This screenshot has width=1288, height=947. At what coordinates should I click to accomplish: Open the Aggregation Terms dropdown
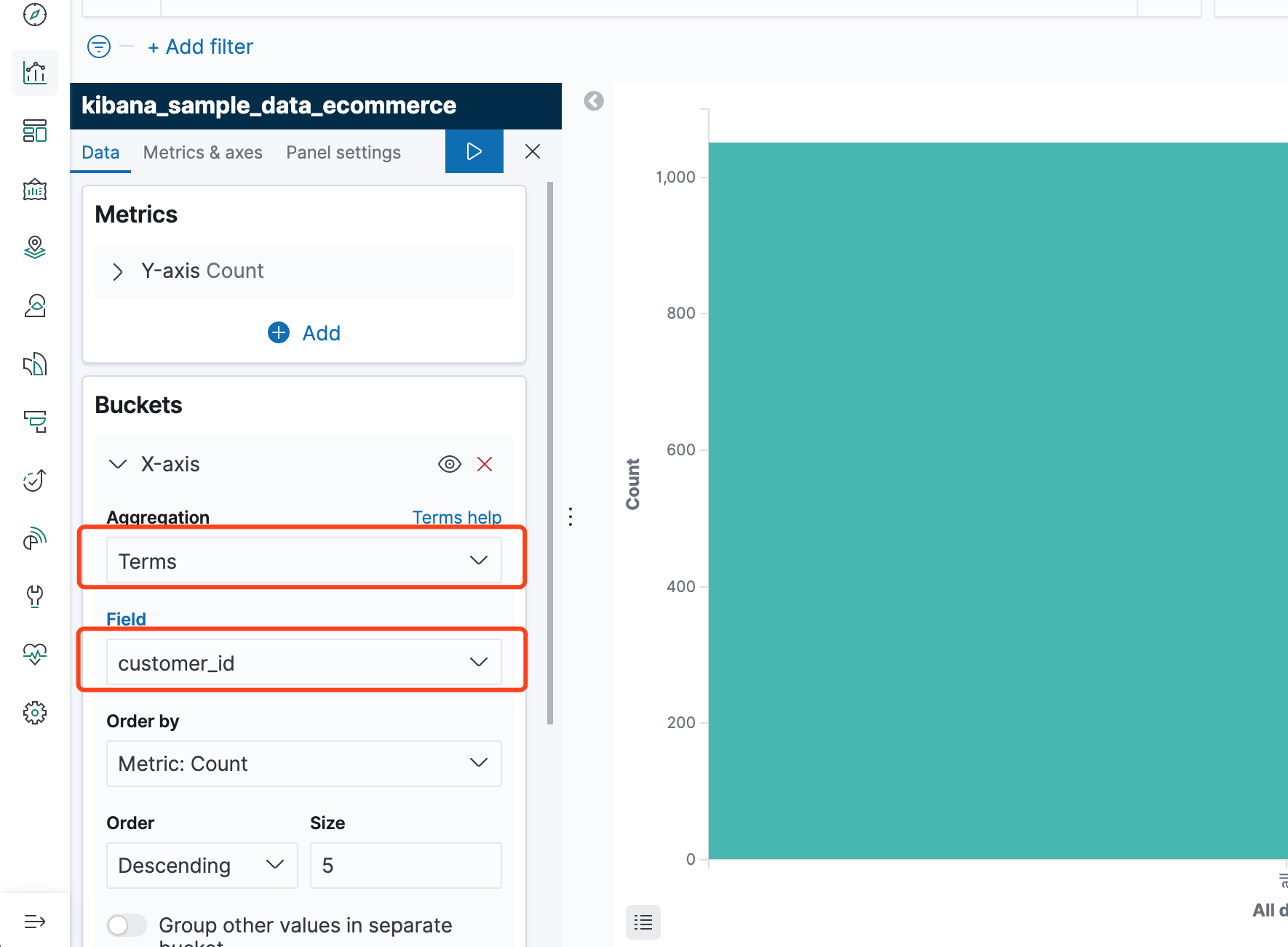(303, 560)
